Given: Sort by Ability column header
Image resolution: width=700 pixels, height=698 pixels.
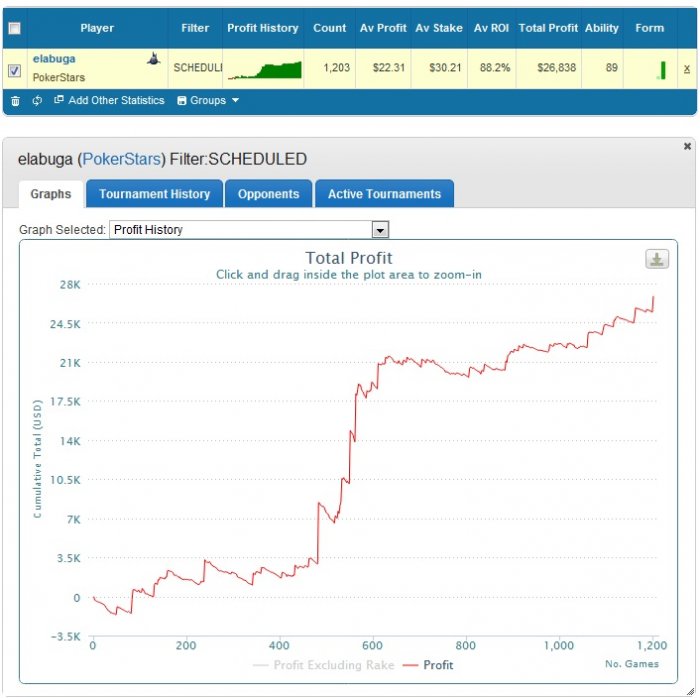Looking at the screenshot, I should point(602,28).
